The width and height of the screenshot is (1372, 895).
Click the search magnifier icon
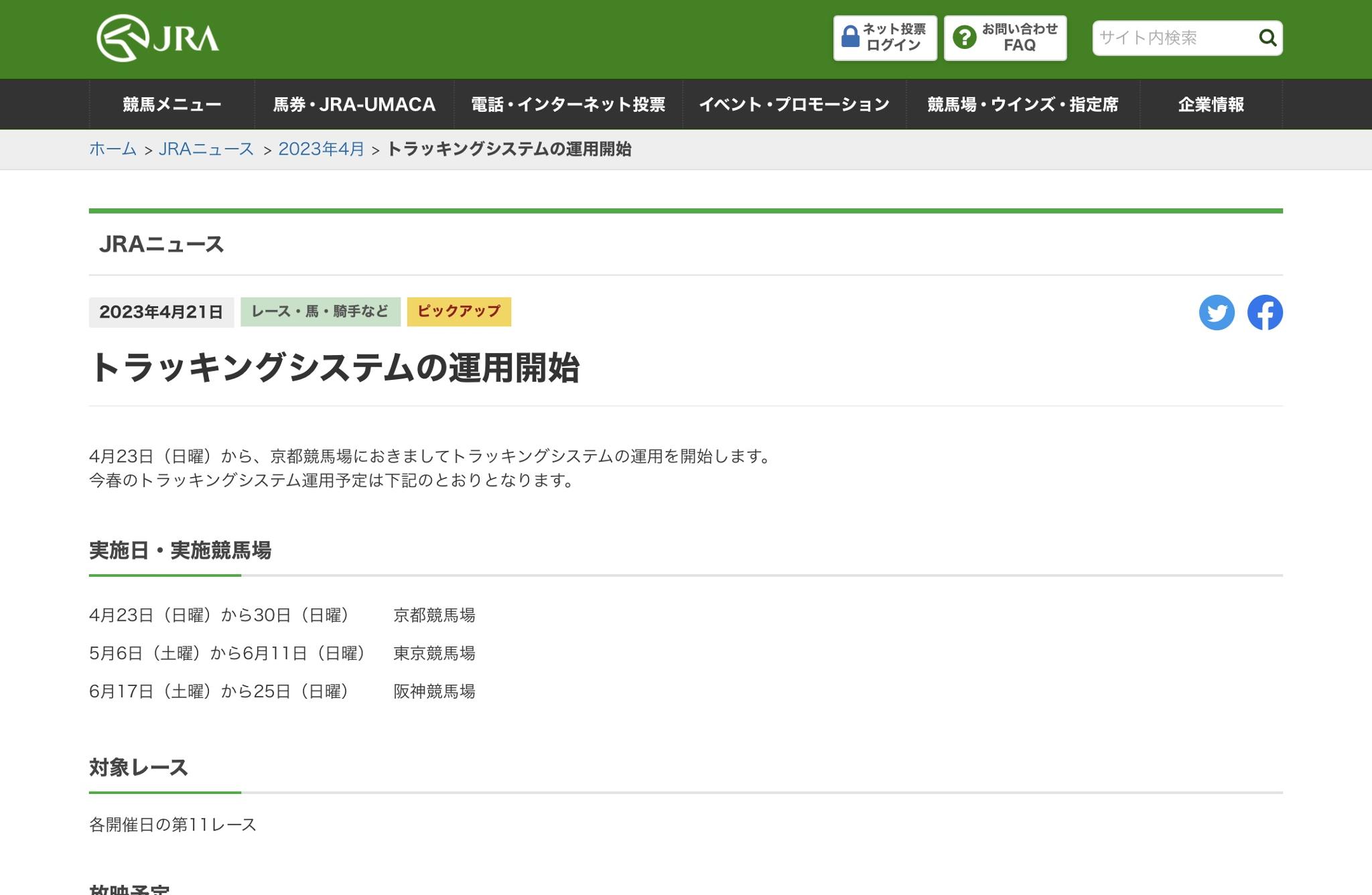point(1267,38)
